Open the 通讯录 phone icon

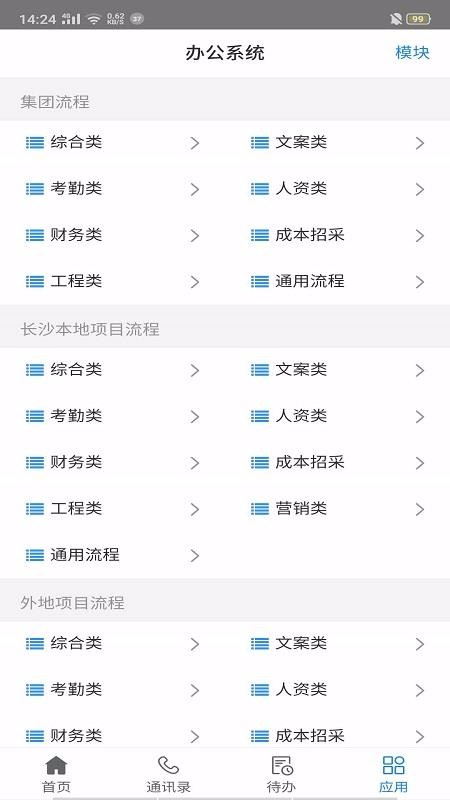pos(168,765)
